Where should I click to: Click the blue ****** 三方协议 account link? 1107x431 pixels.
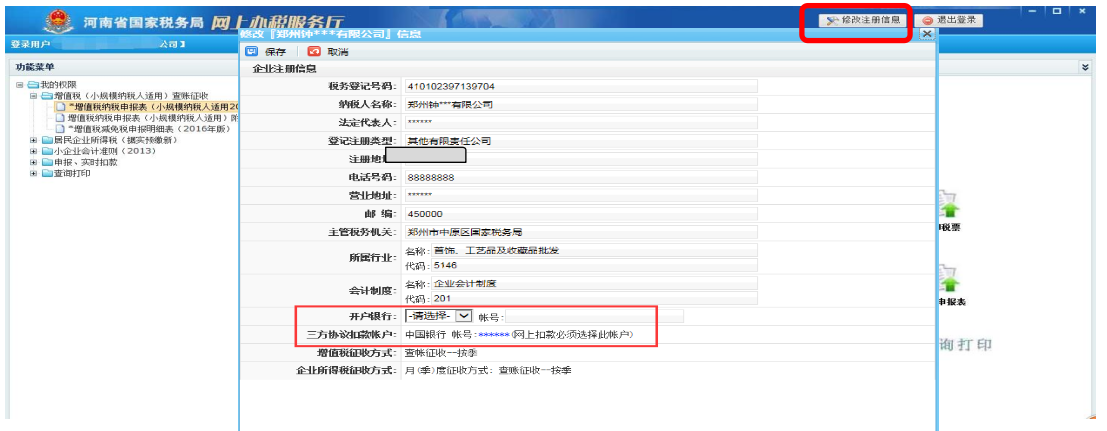[x=493, y=334]
